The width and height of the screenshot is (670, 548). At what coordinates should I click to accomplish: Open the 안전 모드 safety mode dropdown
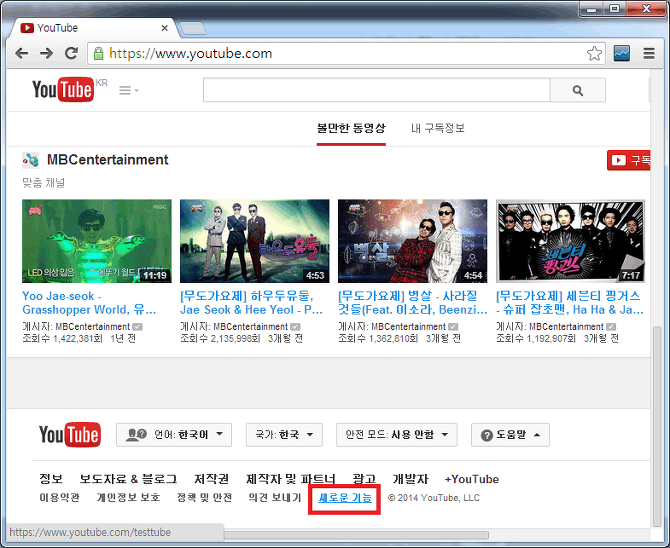(x=397, y=435)
